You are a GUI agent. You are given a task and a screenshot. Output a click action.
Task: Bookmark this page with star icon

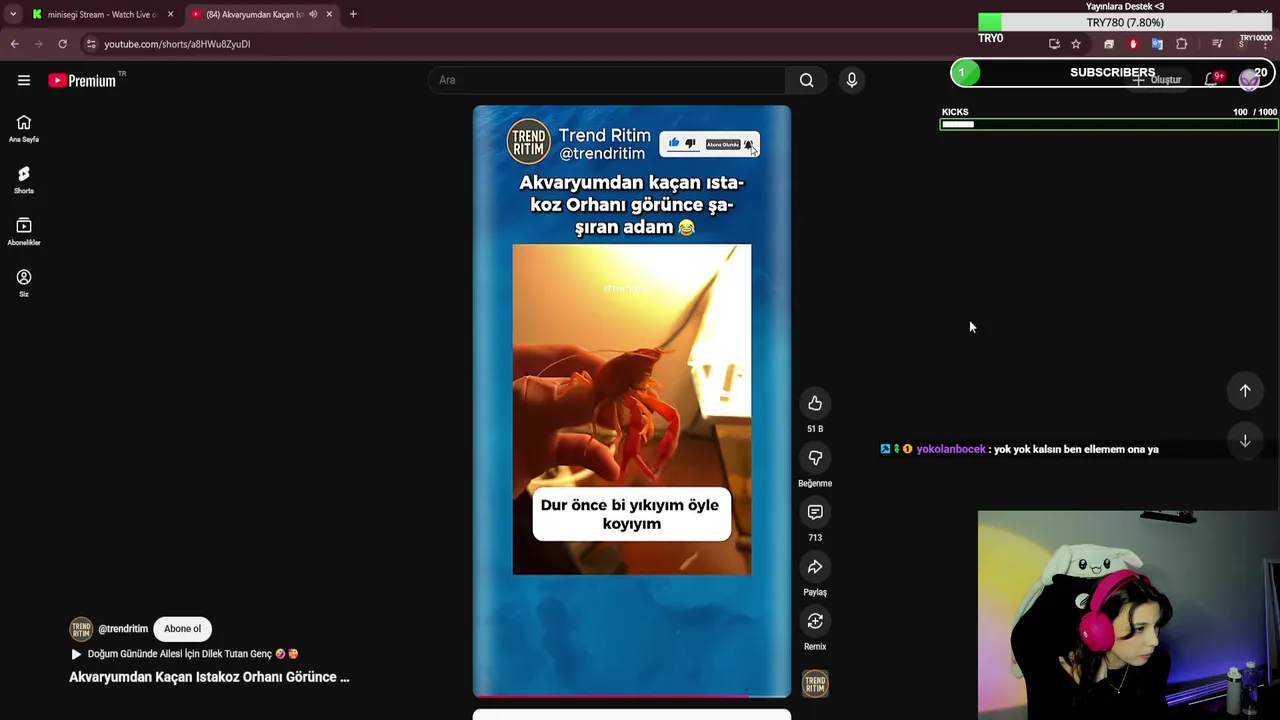1076,44
